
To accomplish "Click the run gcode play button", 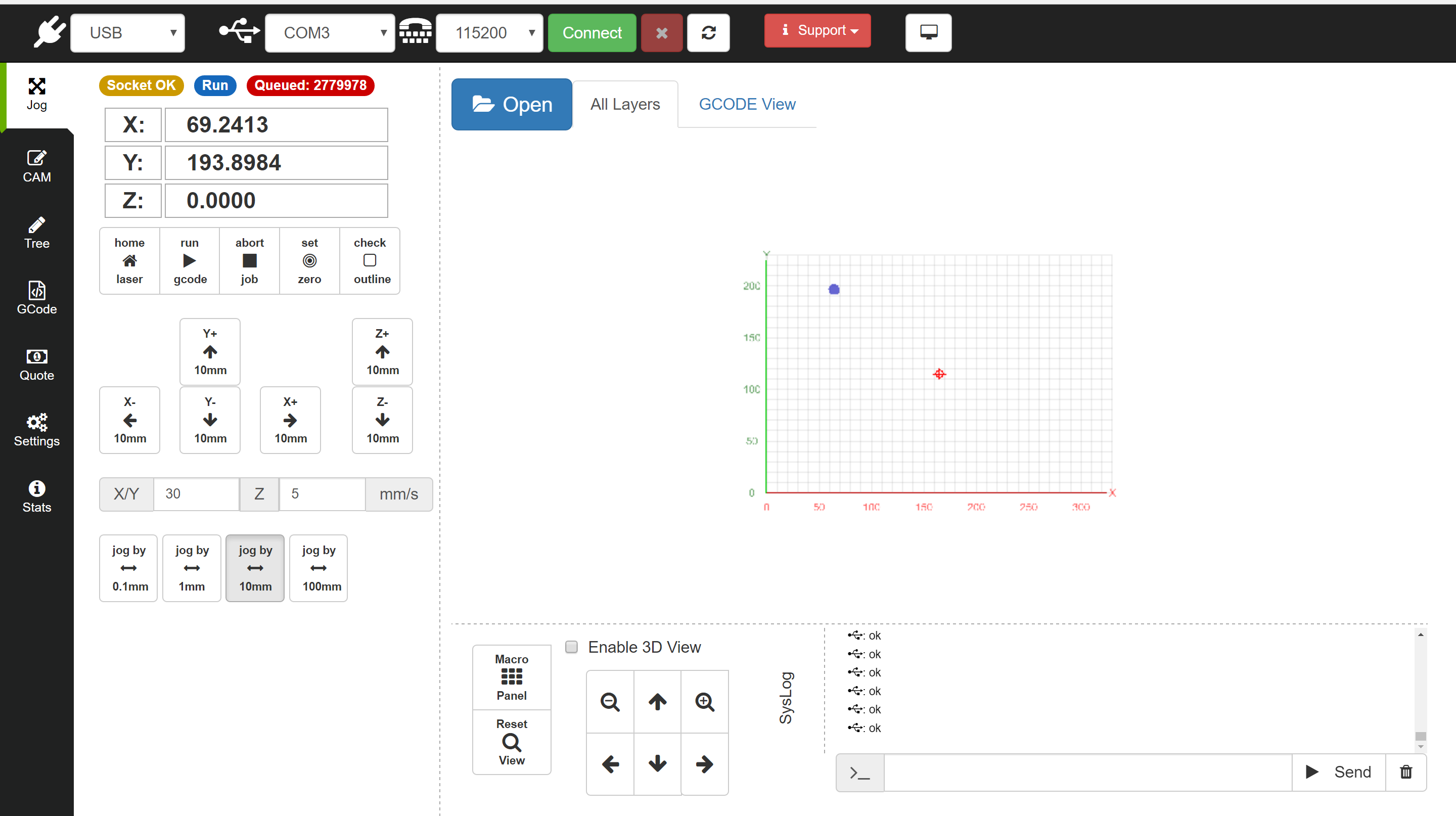I will click(190, 261).
